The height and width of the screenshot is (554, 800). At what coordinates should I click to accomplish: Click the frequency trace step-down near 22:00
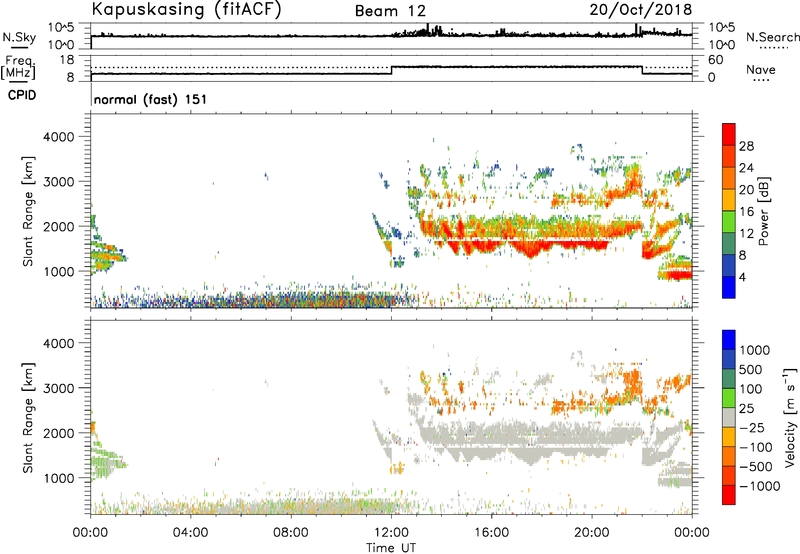click(642, 70)
